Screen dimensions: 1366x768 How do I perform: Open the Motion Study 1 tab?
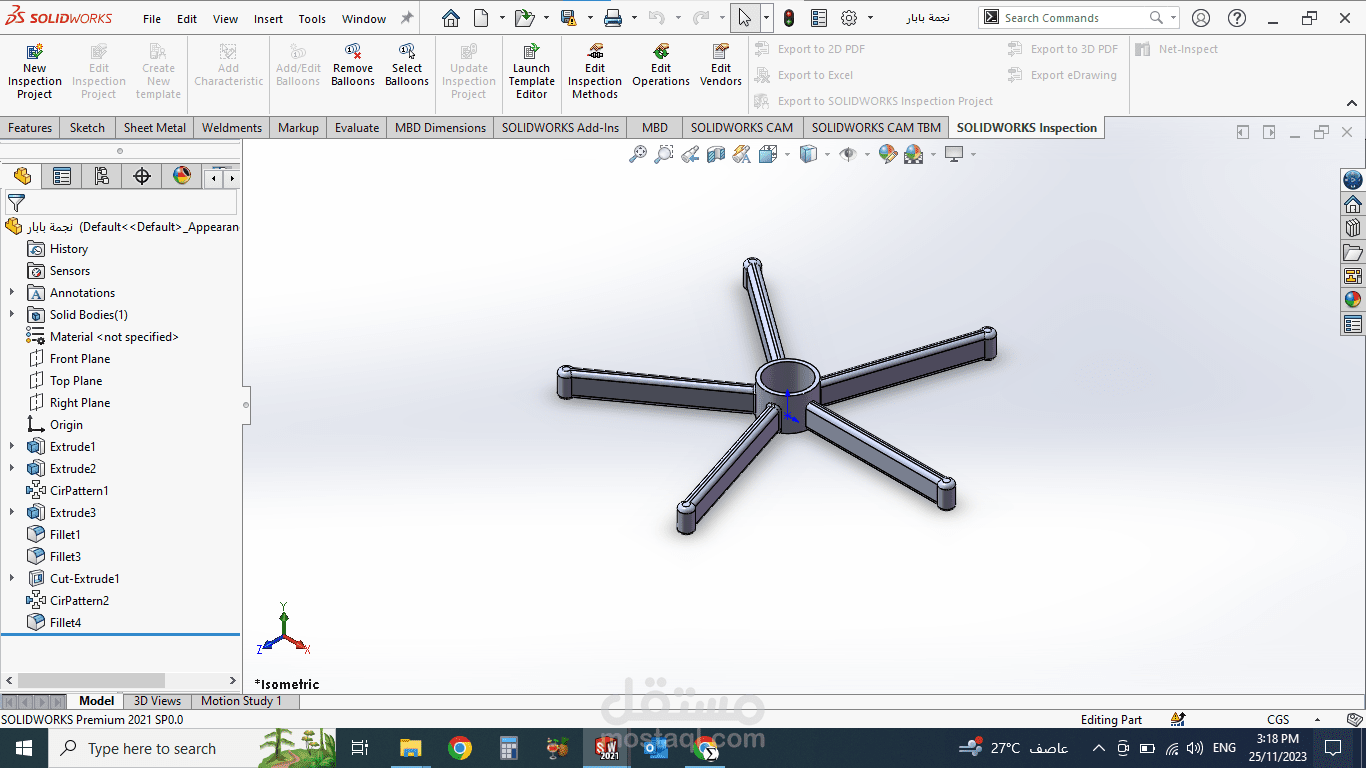click(241, 701)
